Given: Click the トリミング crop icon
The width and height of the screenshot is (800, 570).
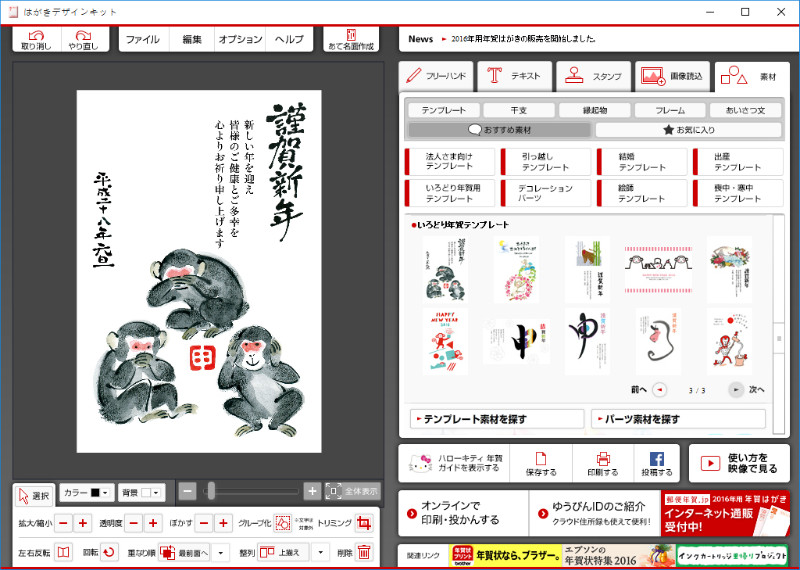Looking at the screenshot, I should click(364, 523).
